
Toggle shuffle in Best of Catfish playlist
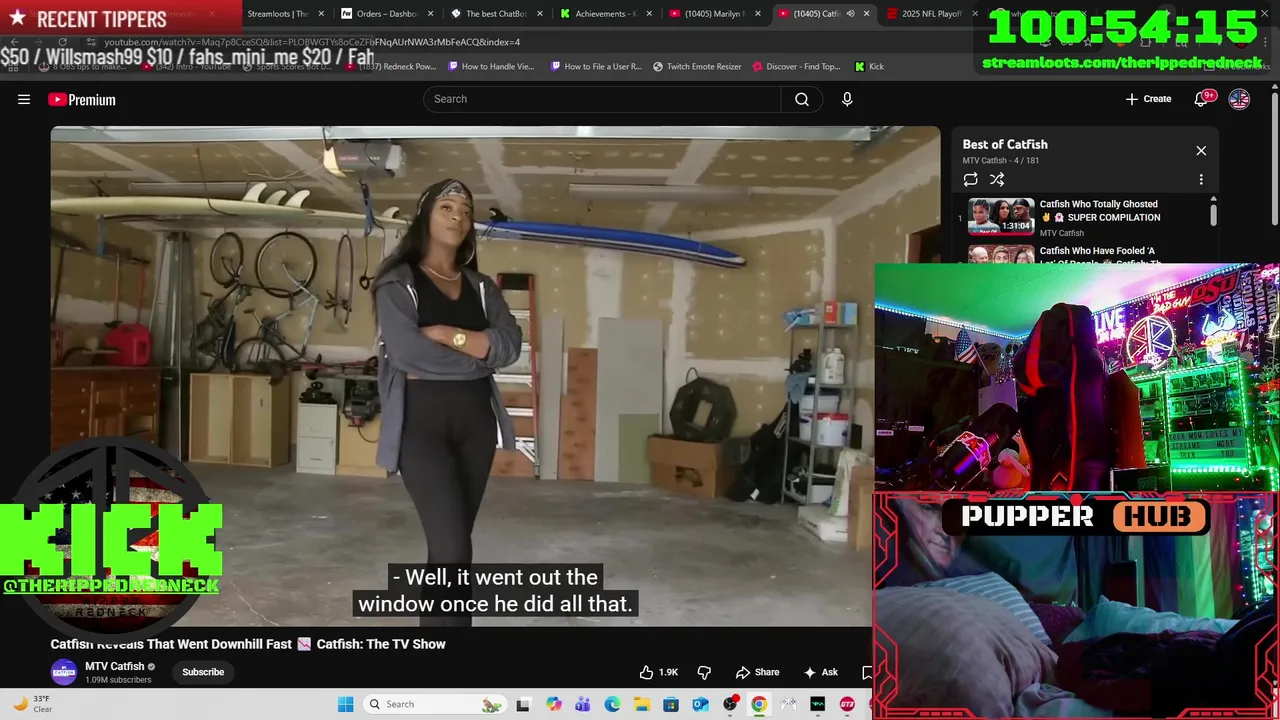(997, 180)
